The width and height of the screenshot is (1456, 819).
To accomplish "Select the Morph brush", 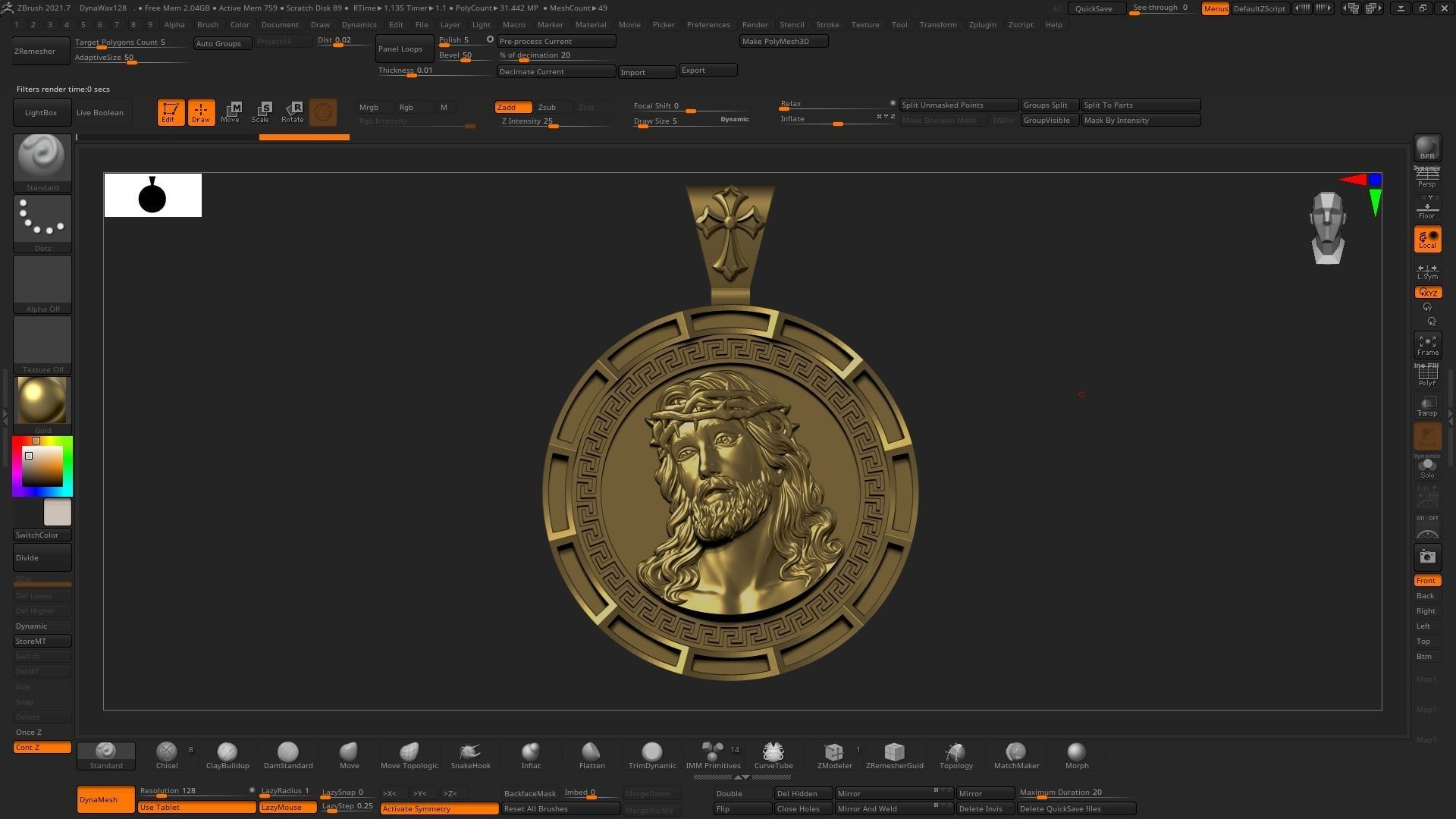I will (1077, 755).
